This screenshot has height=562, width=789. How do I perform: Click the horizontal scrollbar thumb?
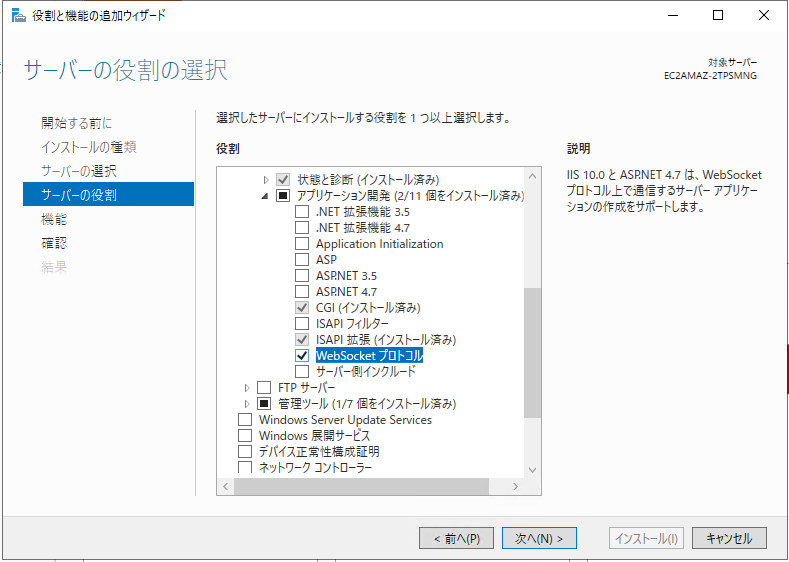[361, 487]
